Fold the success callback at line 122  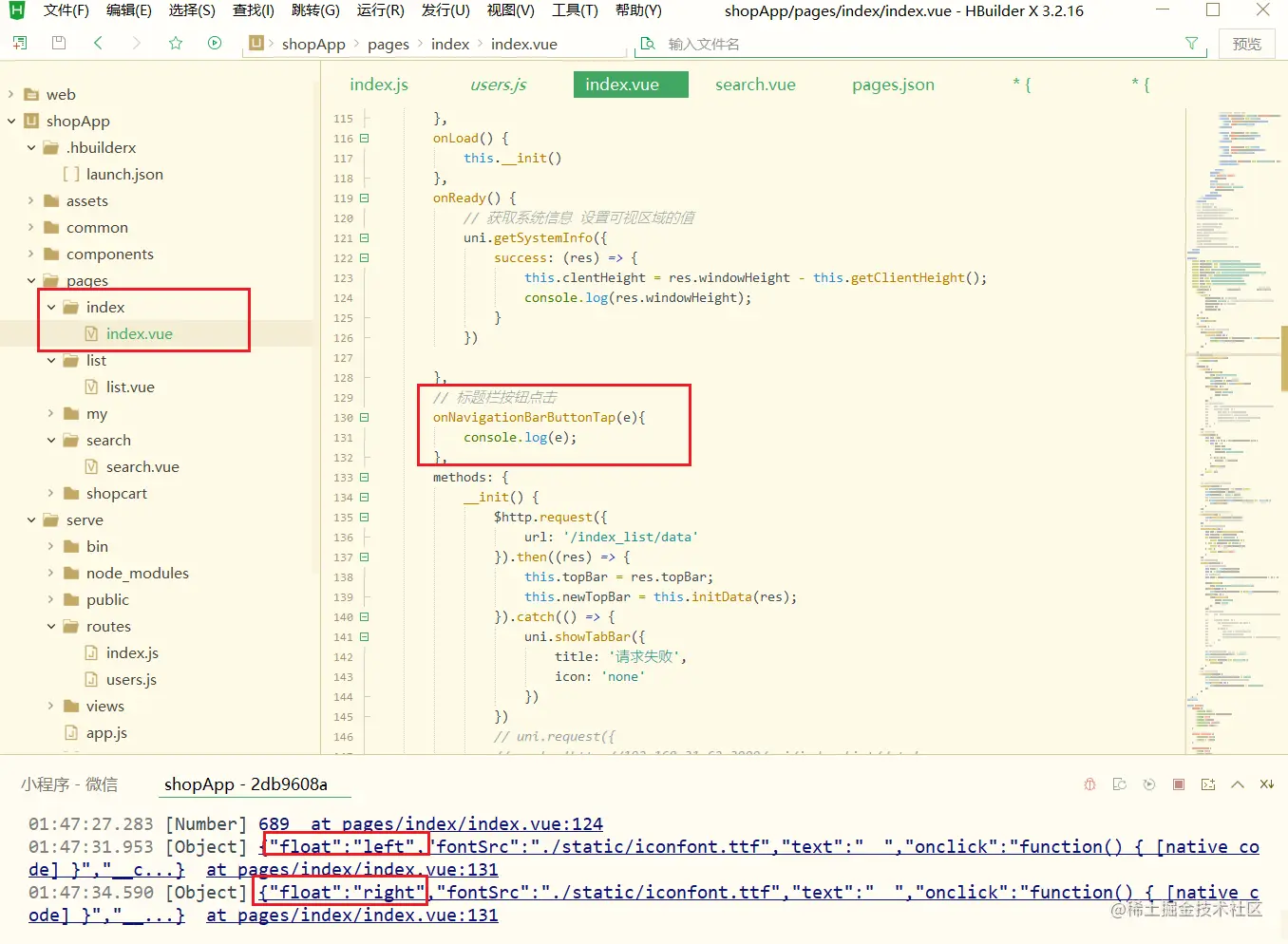(364, 258)
